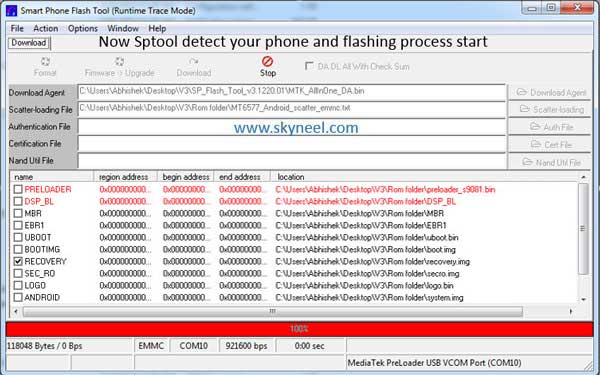Select the boot.img location text
This screenshot has width=600, height=375.
365,249
